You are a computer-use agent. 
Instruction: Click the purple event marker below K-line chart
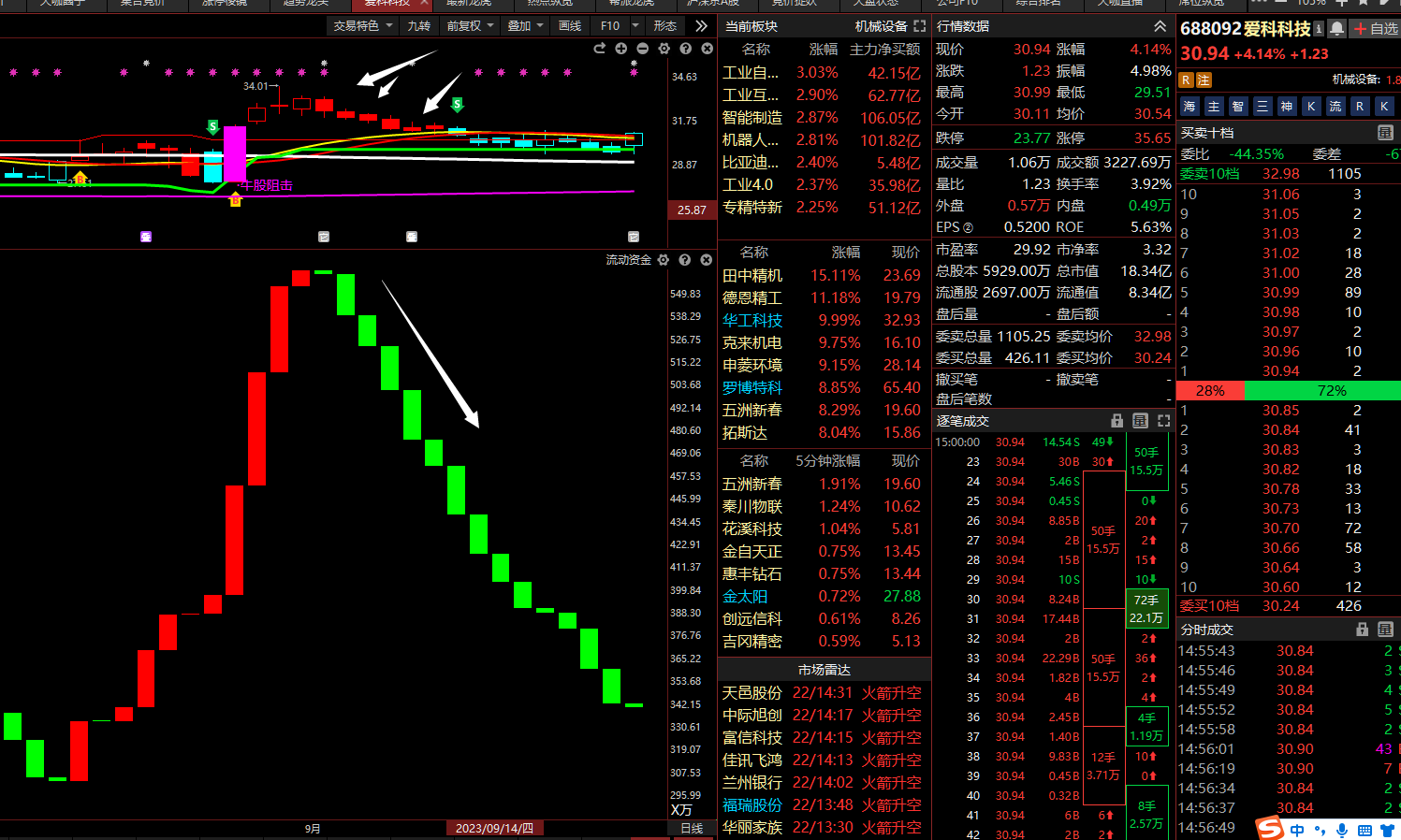click(x=146, y=237)
